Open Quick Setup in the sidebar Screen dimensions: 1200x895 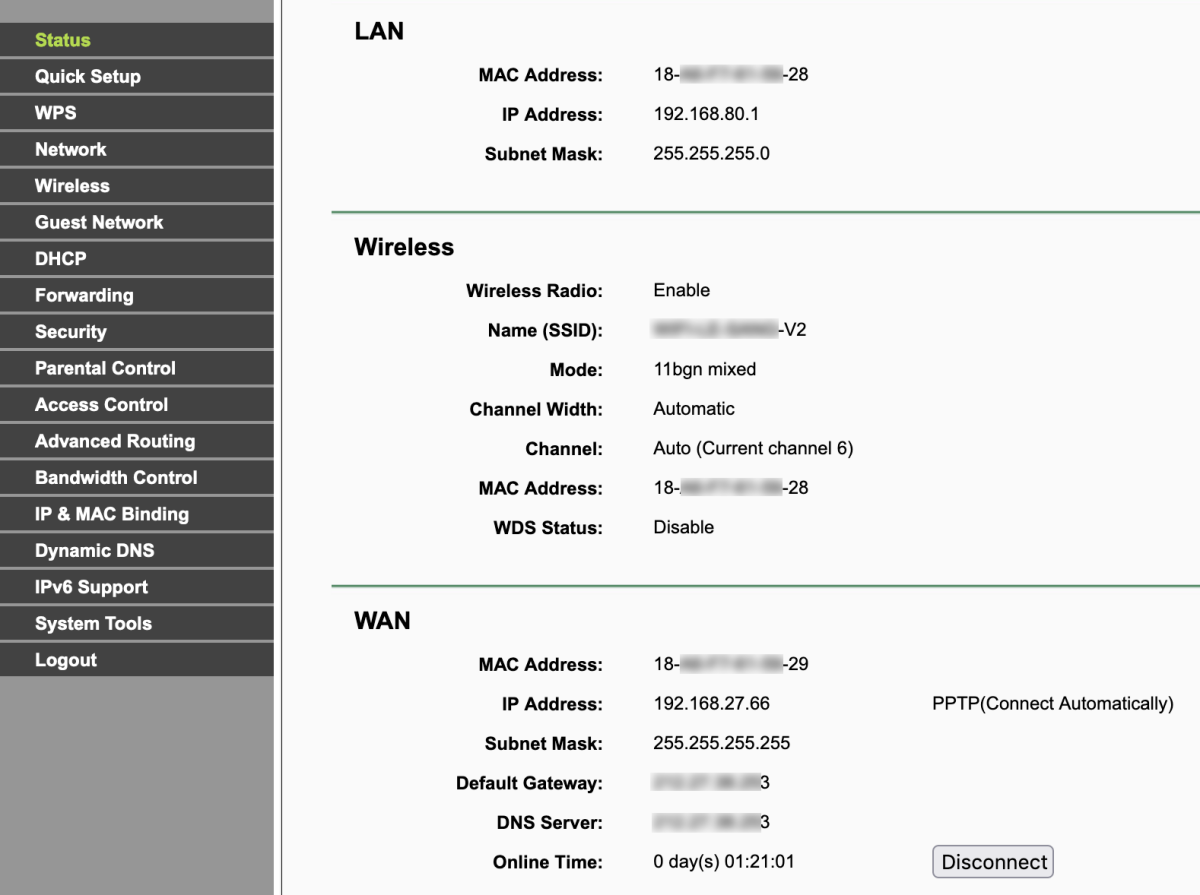point(88,77)
